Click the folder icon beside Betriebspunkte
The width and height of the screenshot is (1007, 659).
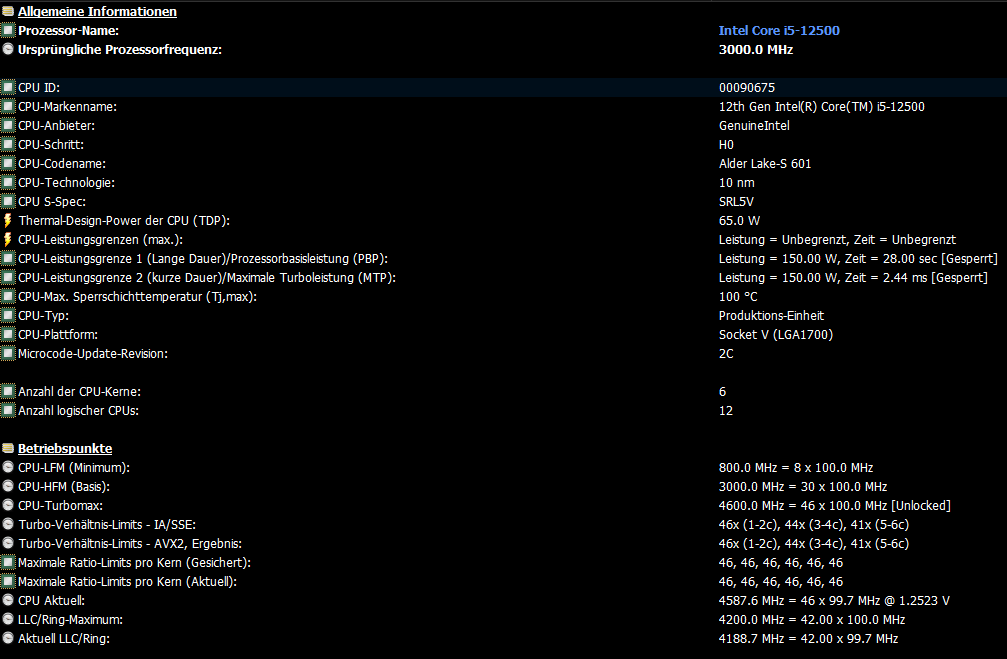(x=8, y=448)
